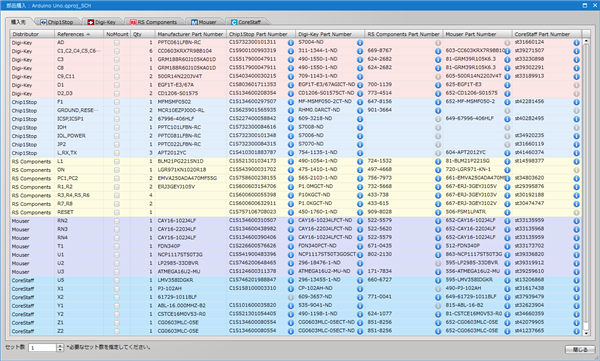Open CoreStaff info icon for st41237665

(576, 331)
